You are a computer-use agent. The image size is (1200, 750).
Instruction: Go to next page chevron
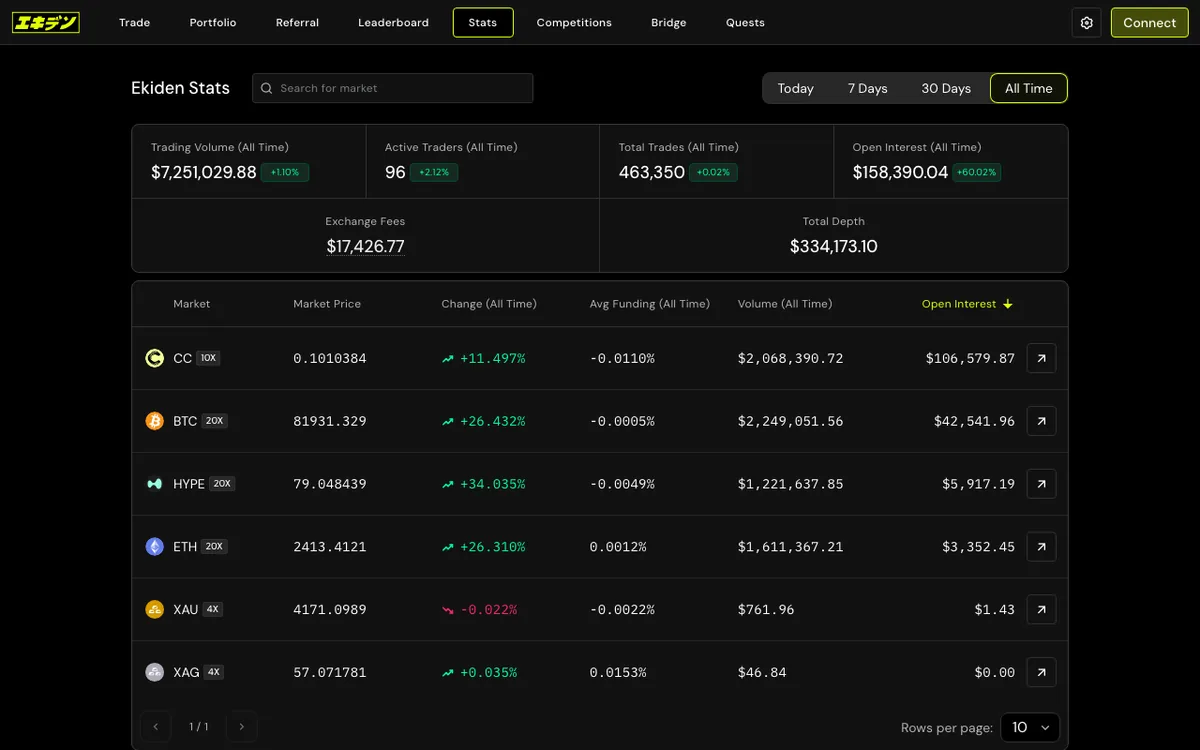(241, 727)
